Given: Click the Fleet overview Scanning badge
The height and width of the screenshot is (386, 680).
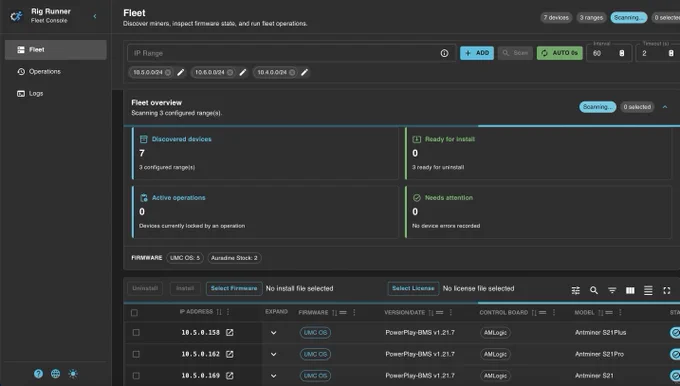Looking at the screenshot, I should [597, 107].
